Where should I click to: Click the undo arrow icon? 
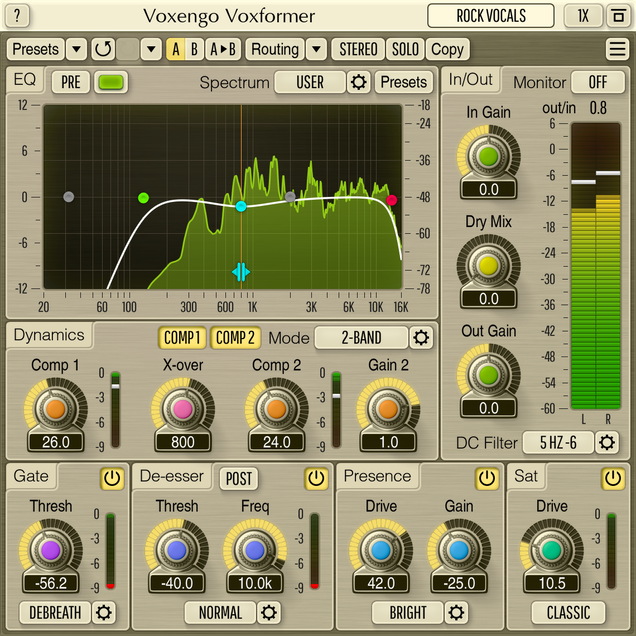[x=103, y=49]
